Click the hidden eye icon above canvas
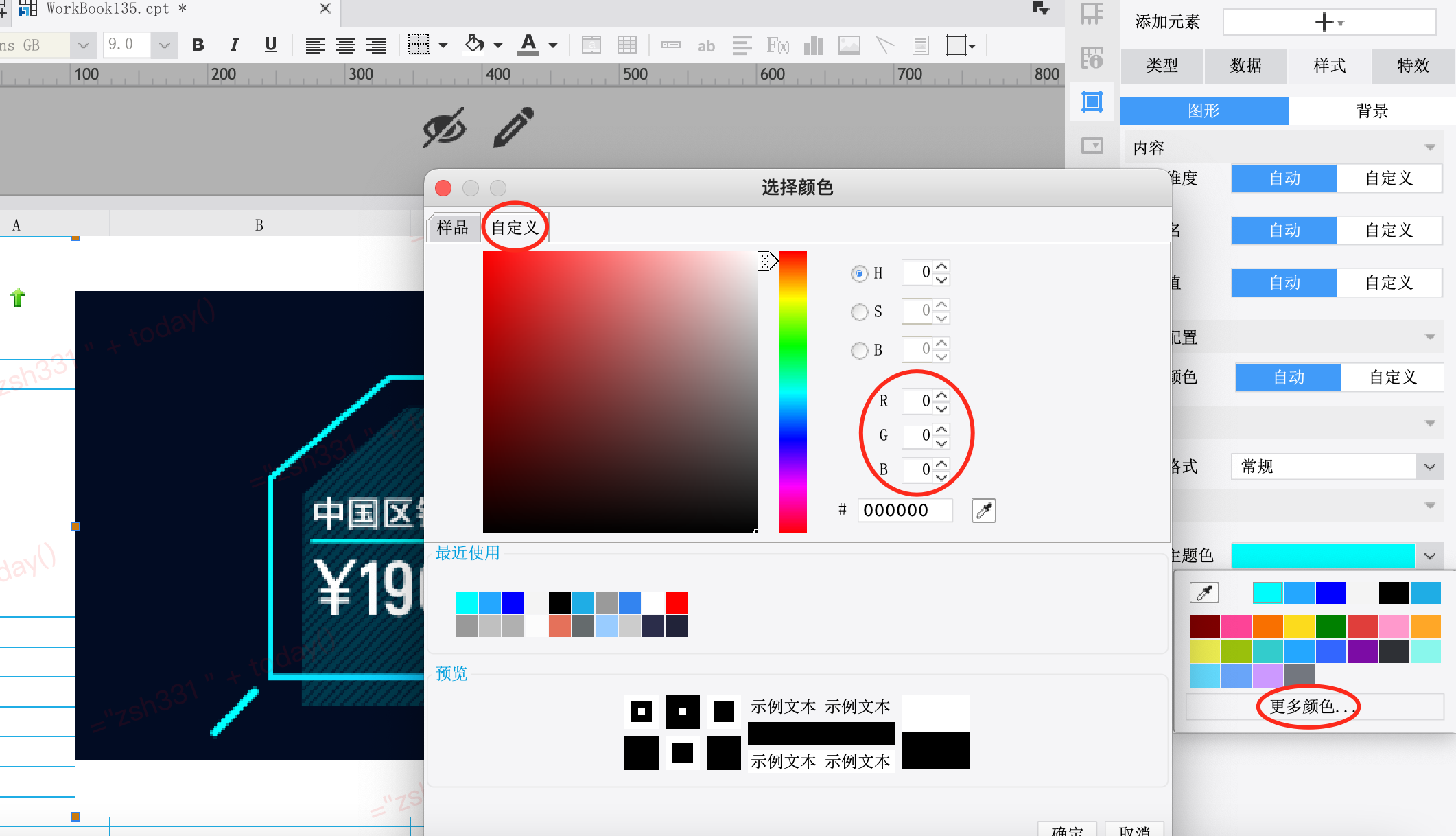 coord(445,128)
